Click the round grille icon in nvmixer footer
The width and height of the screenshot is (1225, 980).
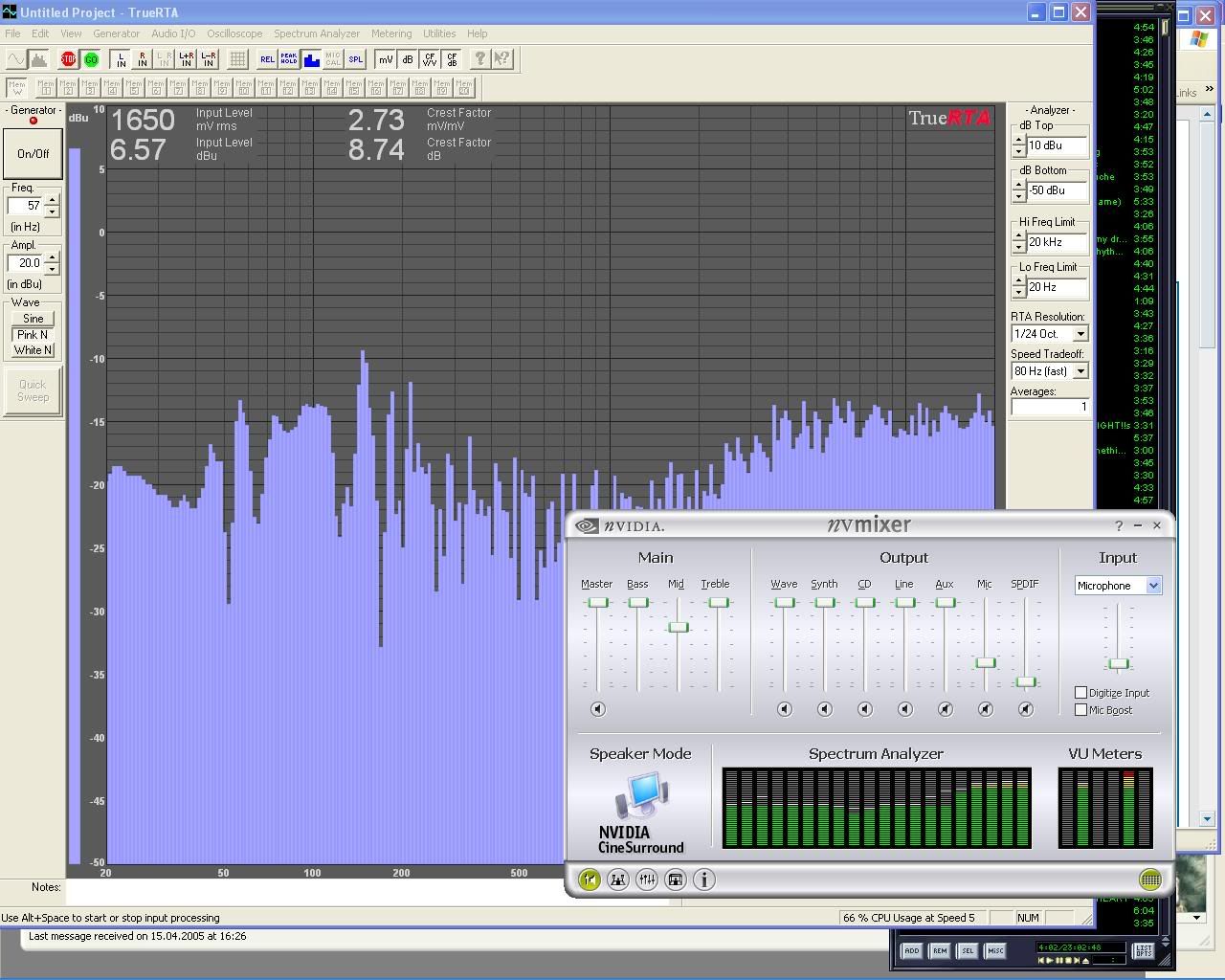click(1150, 880)
